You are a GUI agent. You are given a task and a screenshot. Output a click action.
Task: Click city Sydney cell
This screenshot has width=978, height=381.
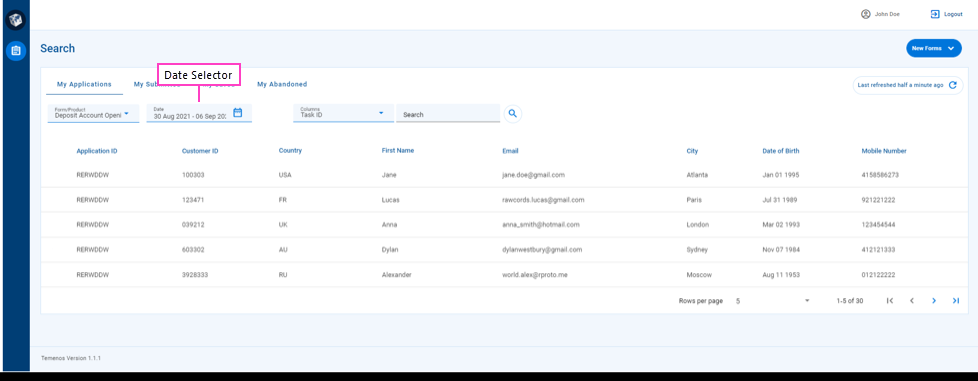(x=697, y=249)
